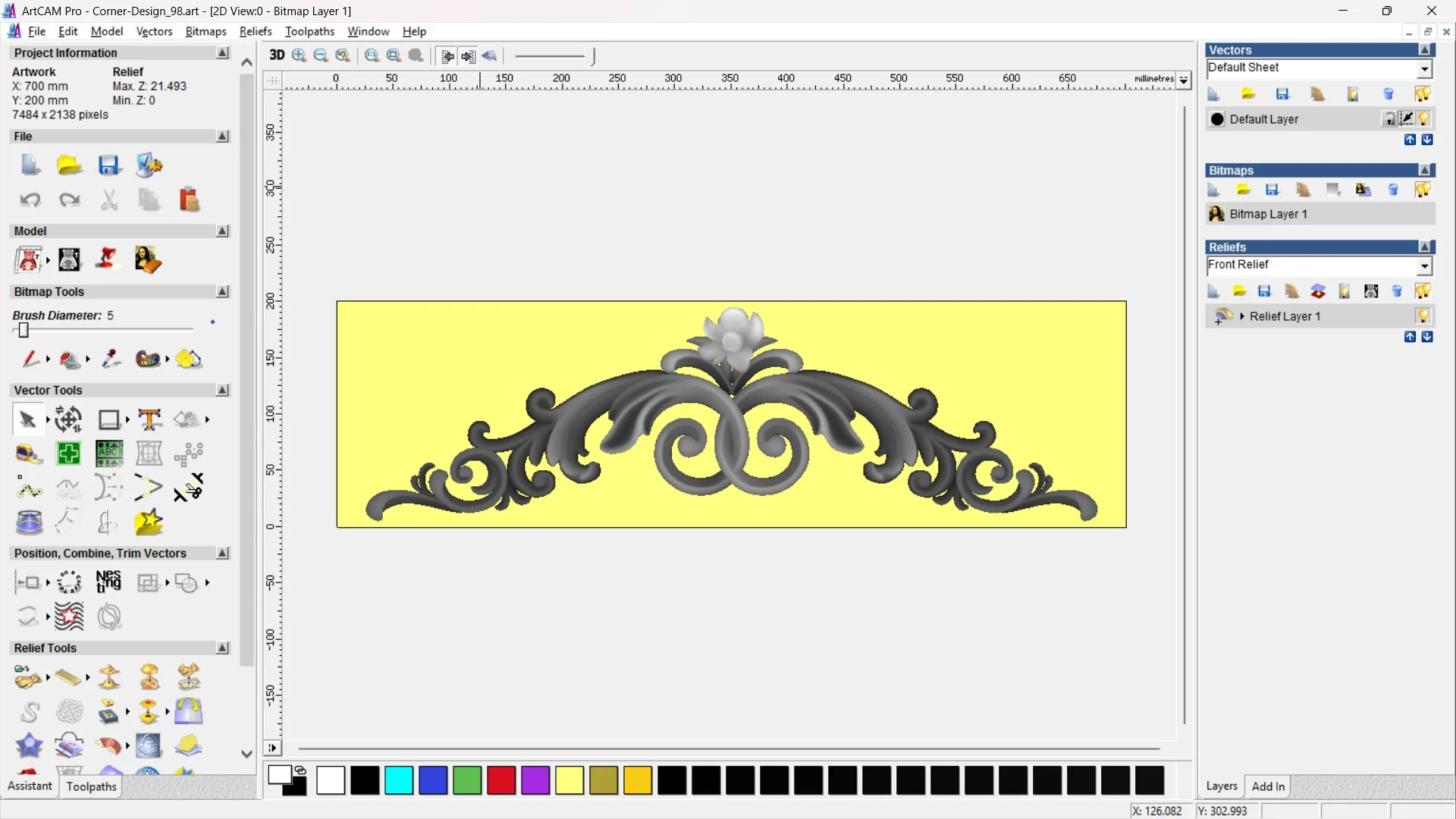The height and width of the screenshot is (819, 1456).
Task: Click the Create Text vector tool
Action: click(x=149, y=419)
